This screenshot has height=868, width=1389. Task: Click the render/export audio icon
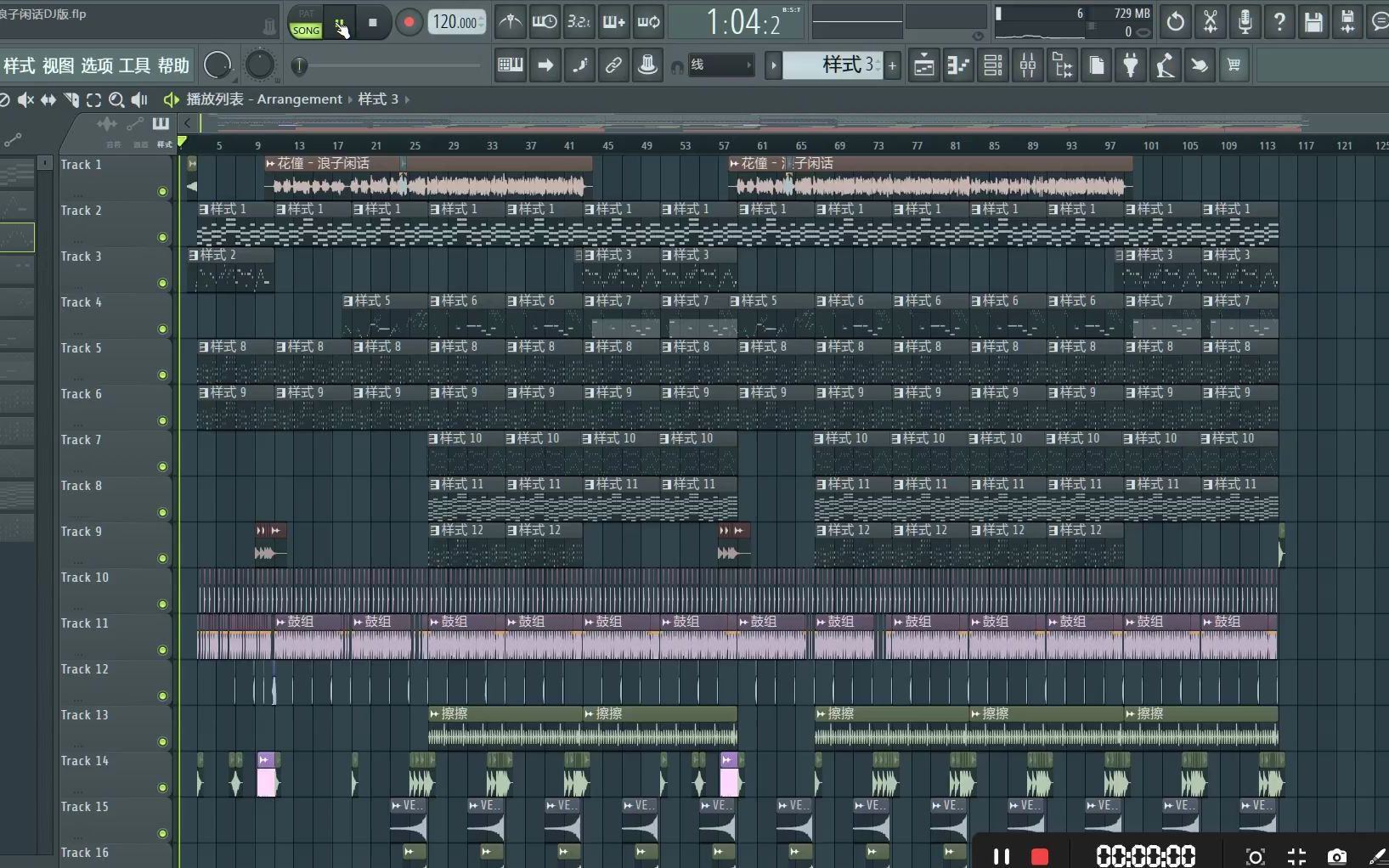tap(1347, 22)
